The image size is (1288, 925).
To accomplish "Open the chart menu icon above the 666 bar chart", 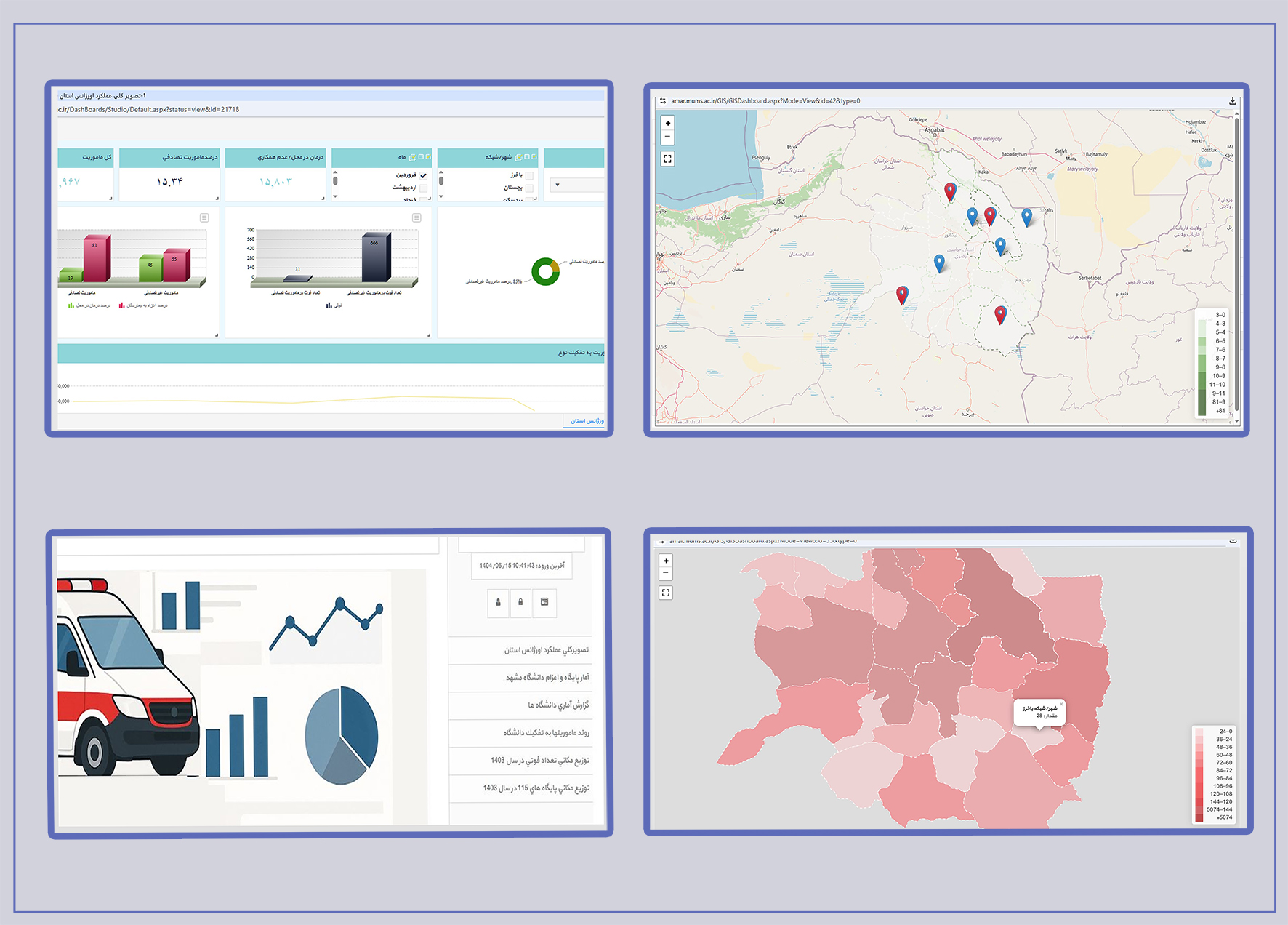I will click(416, 218).
